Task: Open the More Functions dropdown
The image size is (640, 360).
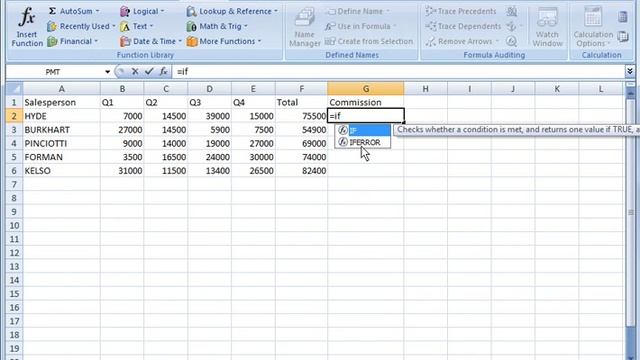Action: click(x=223, y=41)
